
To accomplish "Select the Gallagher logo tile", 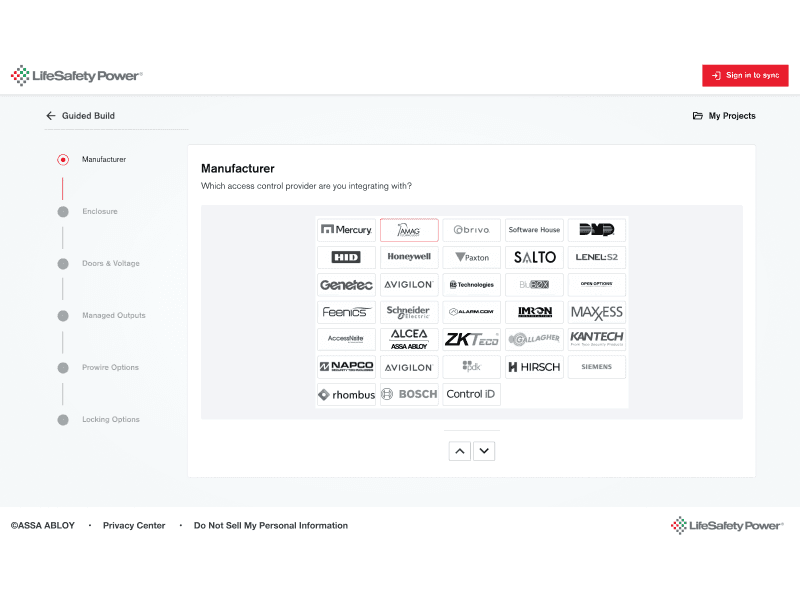I will click(534, 339).
